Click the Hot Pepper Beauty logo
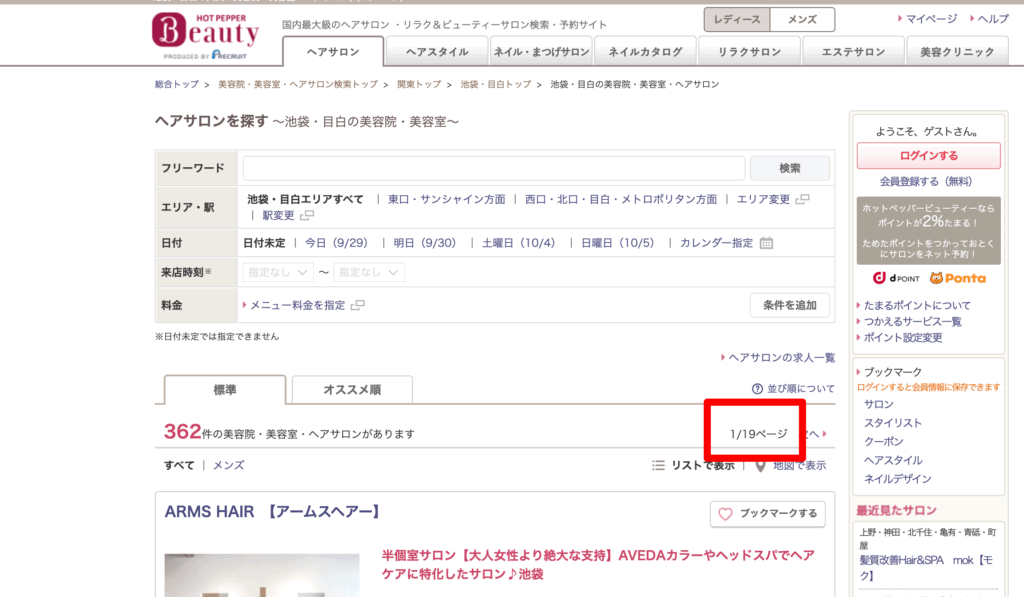 click(x=205, y=33)
